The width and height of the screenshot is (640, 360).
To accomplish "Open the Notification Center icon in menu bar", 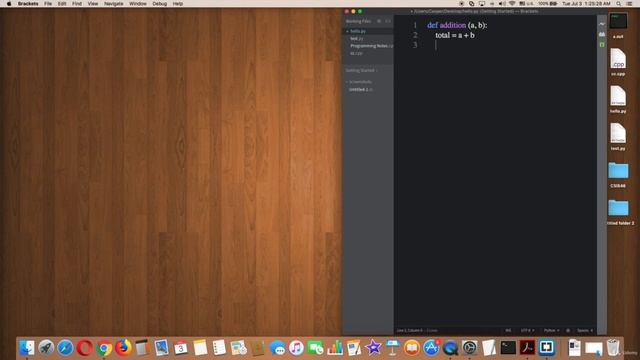I will point(629,4).
